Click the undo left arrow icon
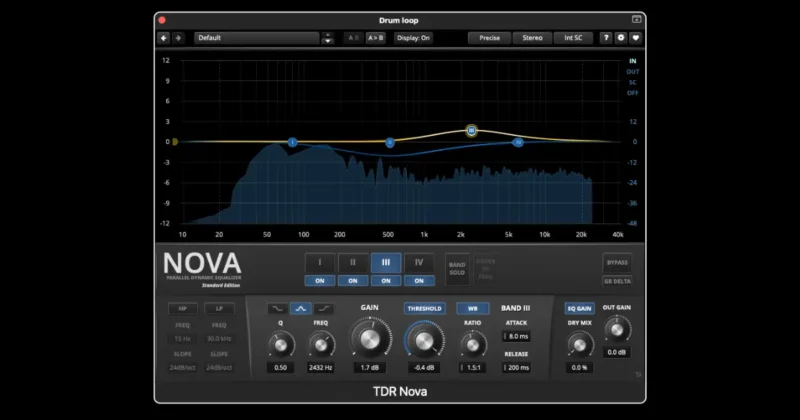Image resolution: width=800 pixels, height=420 pixels. pos(164,38)
